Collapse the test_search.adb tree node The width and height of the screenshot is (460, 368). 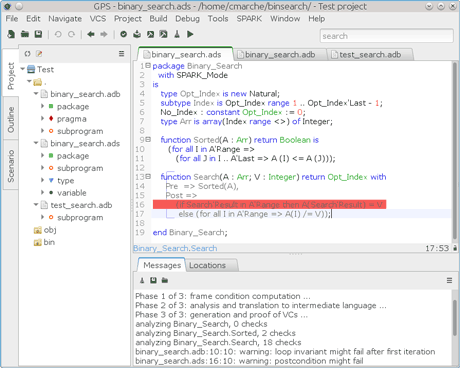coord(36,205)
